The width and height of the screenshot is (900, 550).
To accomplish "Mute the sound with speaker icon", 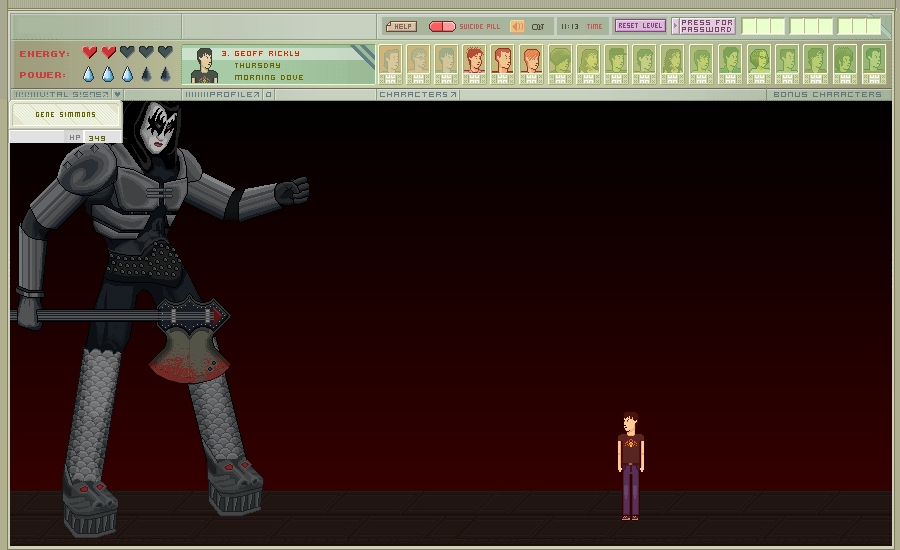I will (x=517, y=26).
